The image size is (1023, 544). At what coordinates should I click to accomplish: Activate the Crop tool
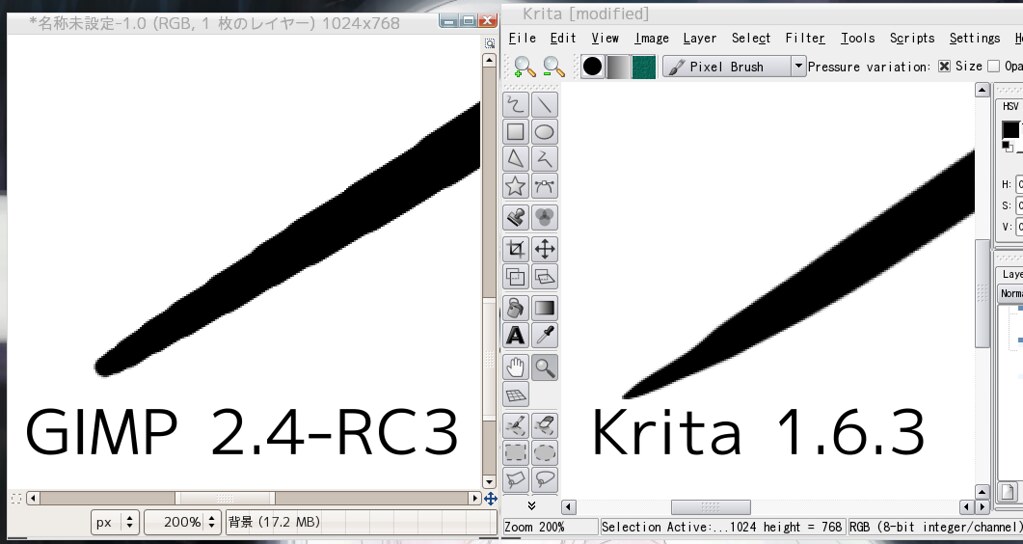tap(515, 249)
